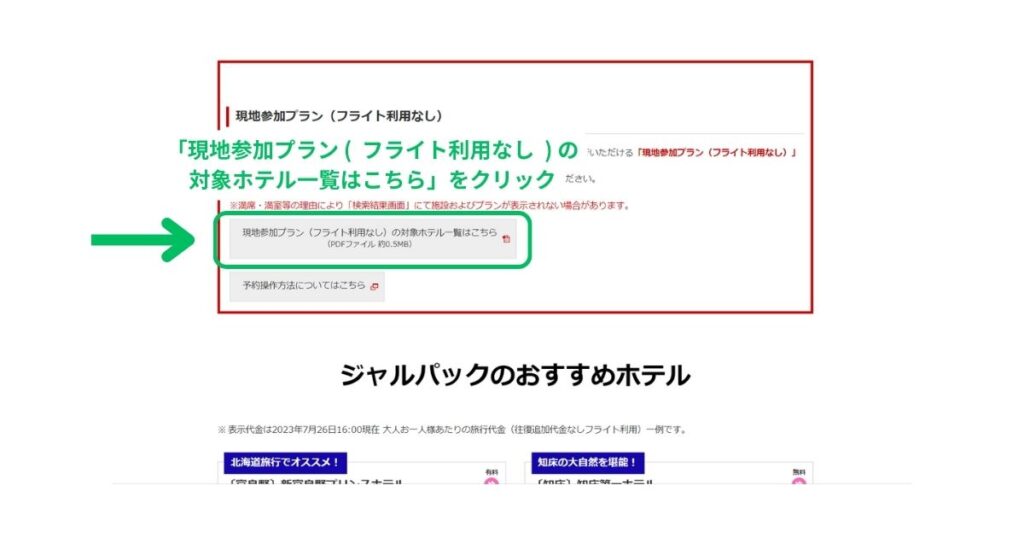This screenshot has height=538, width=1024.
Task: Click the red PDF file icon
Action: pyautogui.click(x=505, y=239)
